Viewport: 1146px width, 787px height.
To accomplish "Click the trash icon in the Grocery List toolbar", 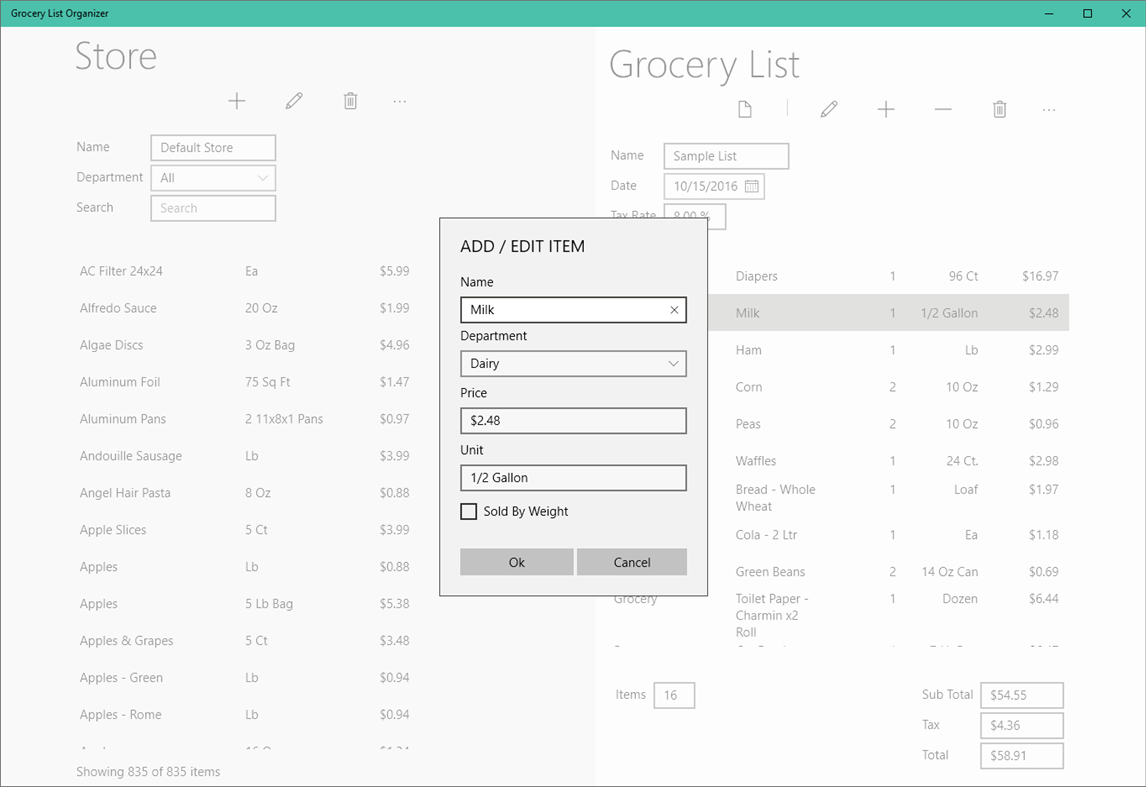I will click(999, 109).
